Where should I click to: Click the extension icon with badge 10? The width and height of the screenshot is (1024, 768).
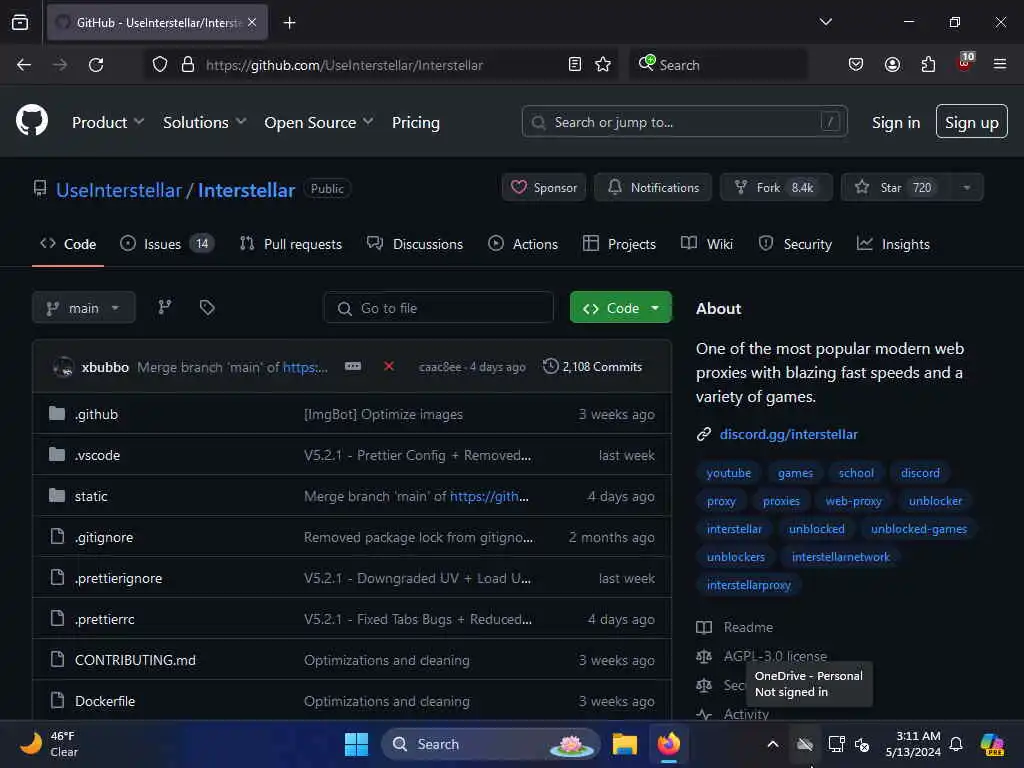[965, 63]
